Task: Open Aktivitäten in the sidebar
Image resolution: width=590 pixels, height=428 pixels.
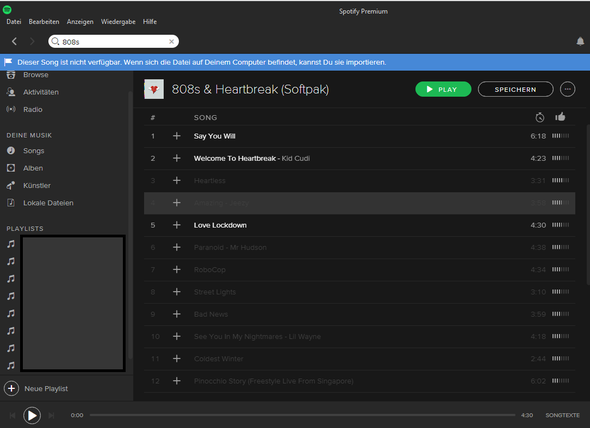Action: (41, 92)
